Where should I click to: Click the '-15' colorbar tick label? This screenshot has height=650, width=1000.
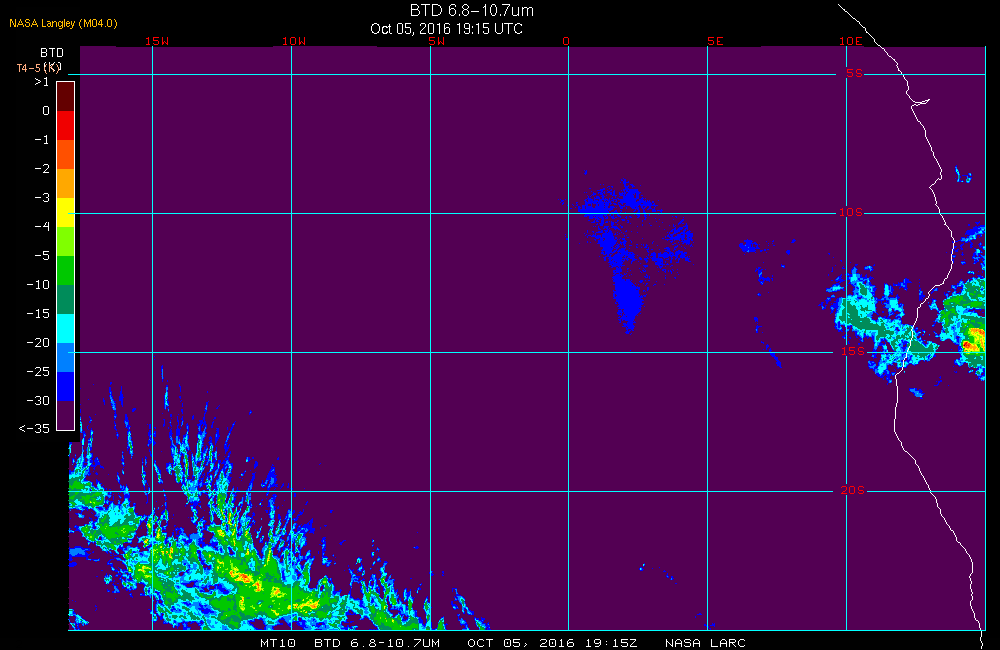(x=38, y=314)
